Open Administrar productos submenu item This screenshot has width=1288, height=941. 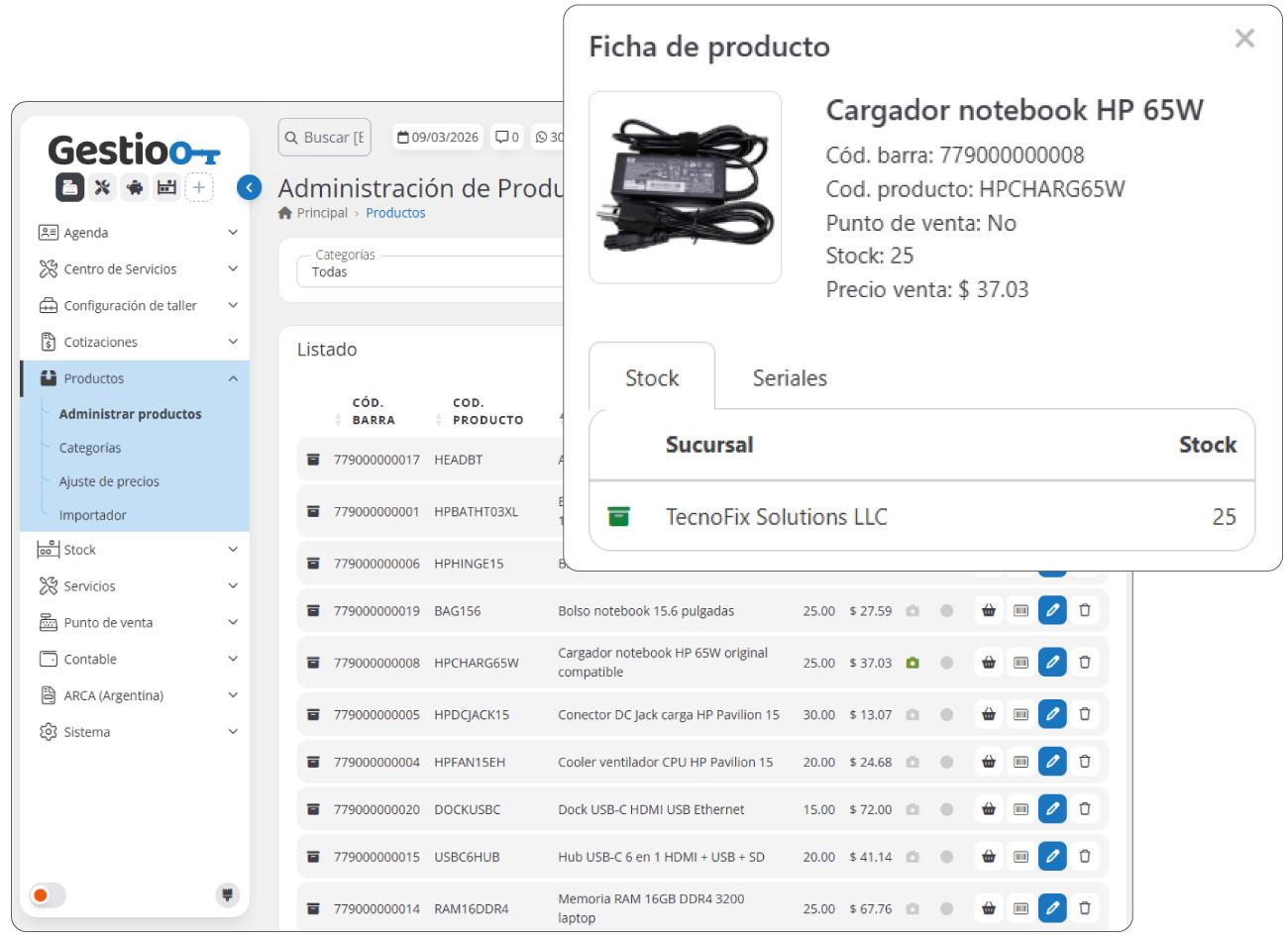130,414
